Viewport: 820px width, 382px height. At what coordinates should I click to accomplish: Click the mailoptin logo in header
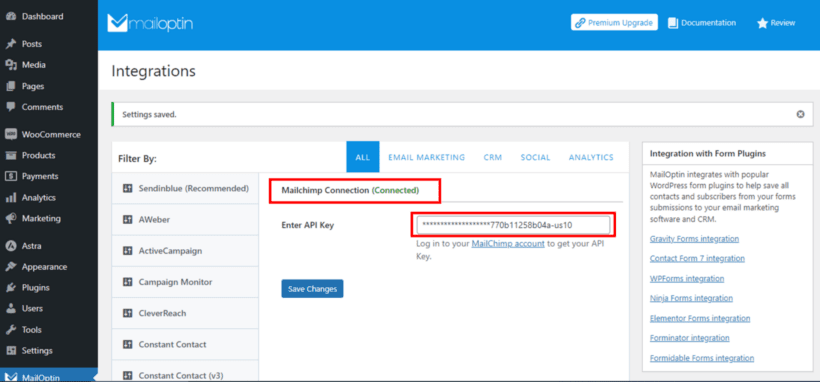pos(150,23)
